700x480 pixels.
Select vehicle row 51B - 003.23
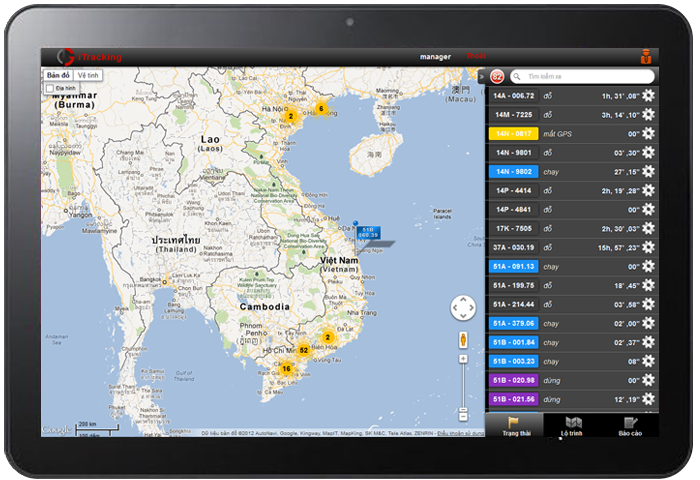pyautogui.click(x=572, y=361)
